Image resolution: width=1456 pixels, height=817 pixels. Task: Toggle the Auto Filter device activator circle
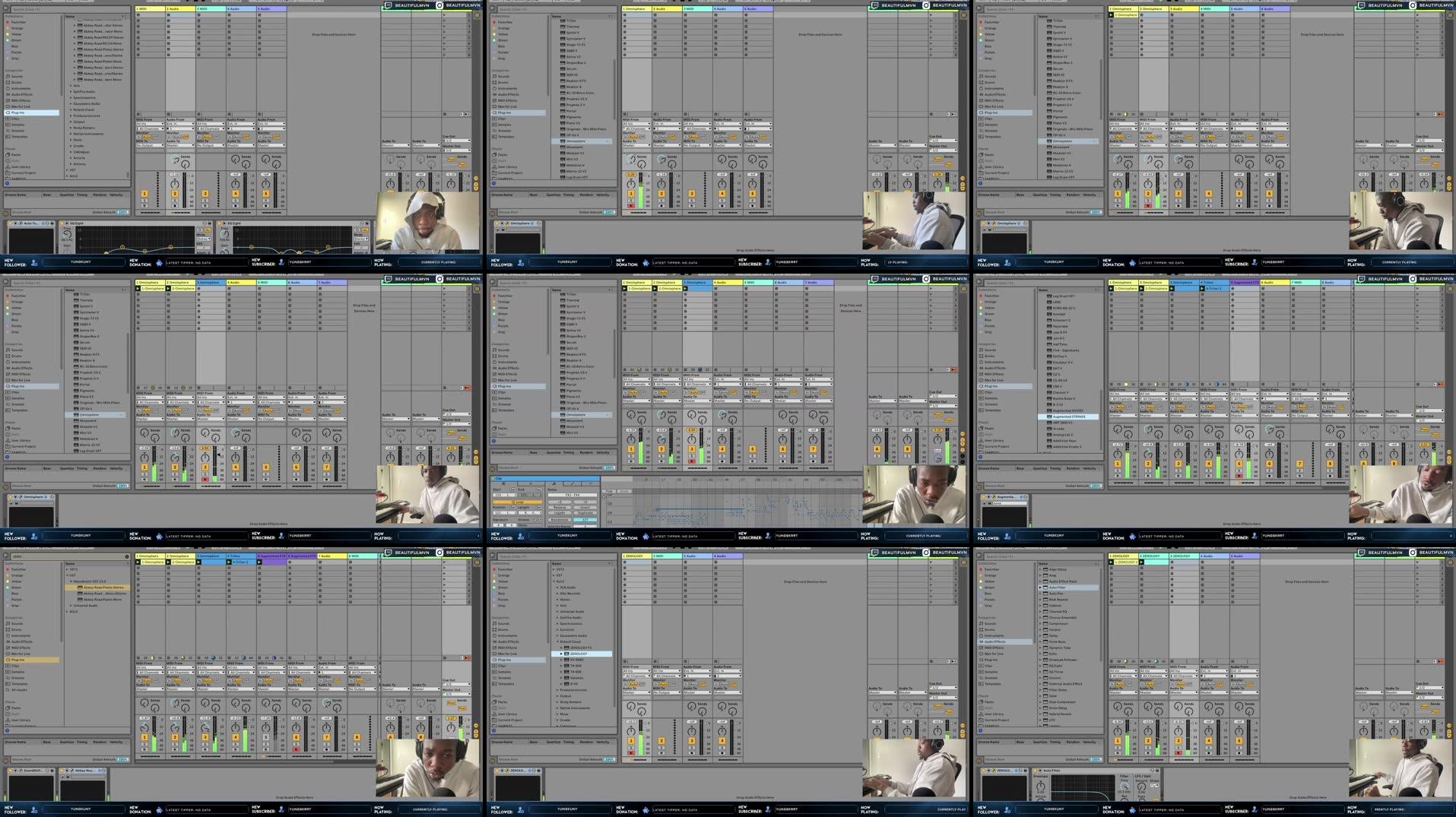pos(1036,771)
